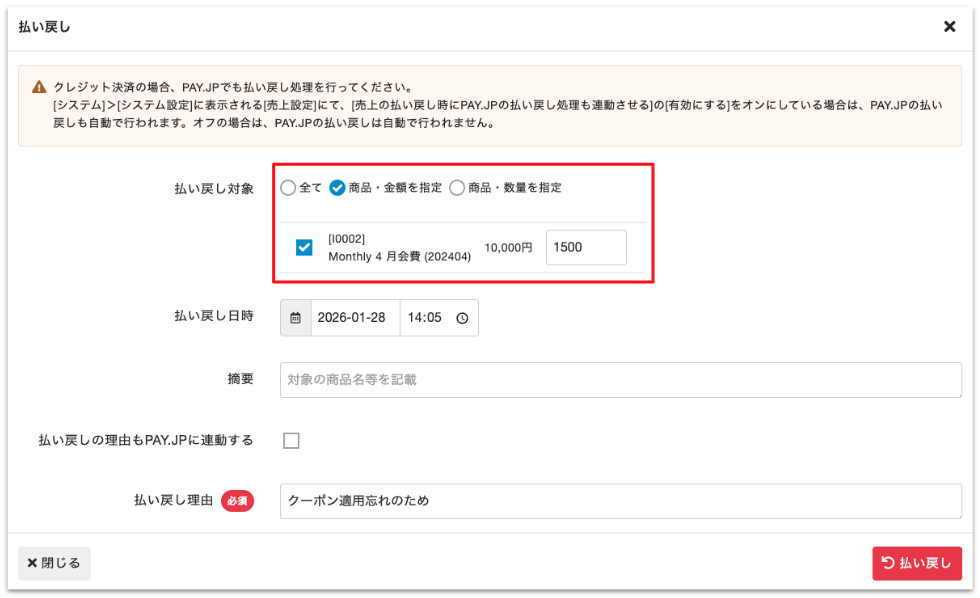Click the time field showing 14:05
The image size is (980, 598).
[x=425, y=318]
